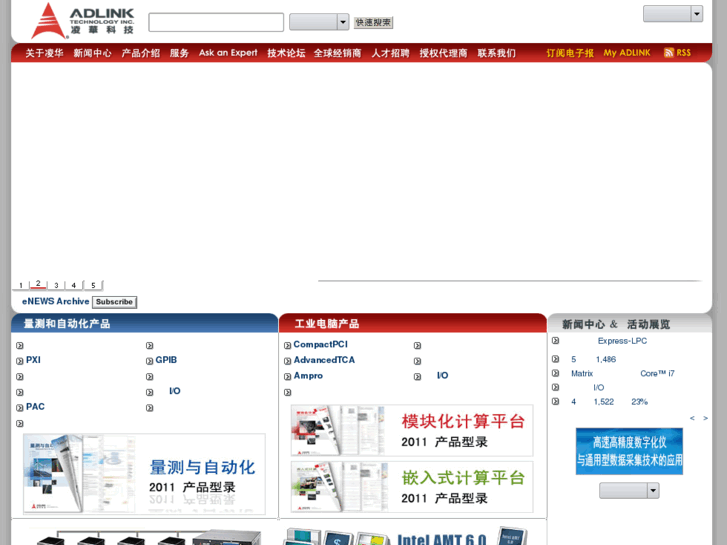Show next news with the > arrow

pyautogui.click(x=705, y=418)
